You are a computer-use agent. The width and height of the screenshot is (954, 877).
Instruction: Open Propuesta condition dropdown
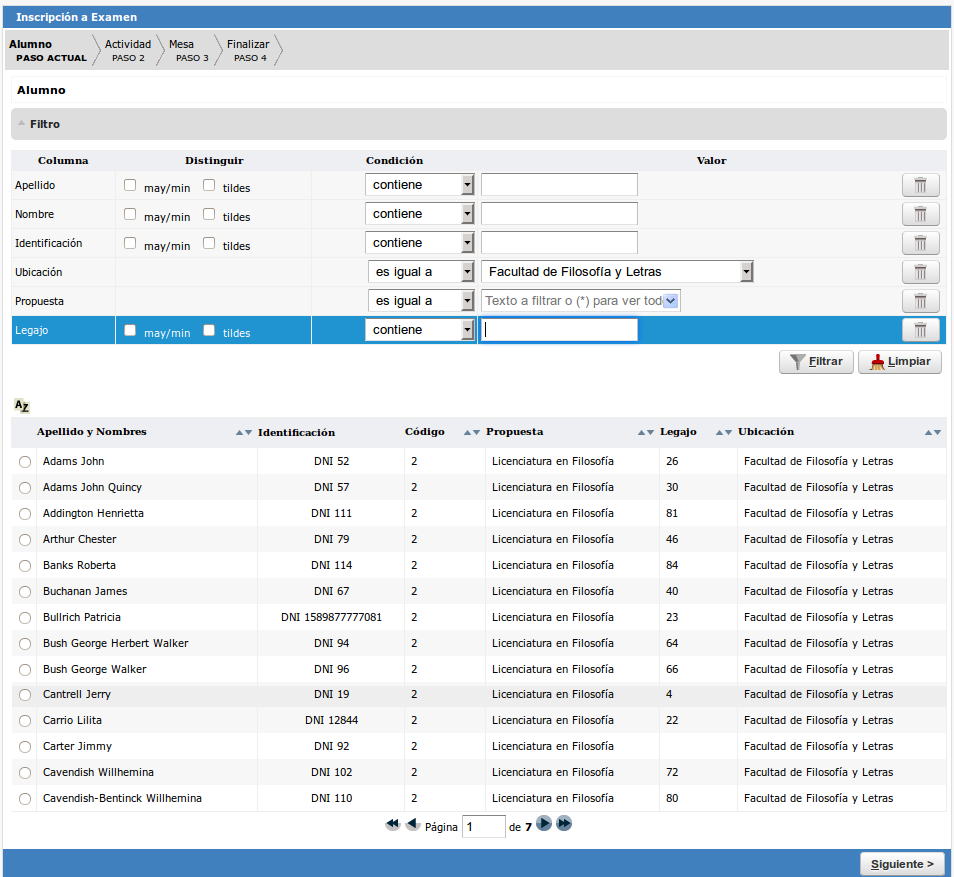pos(421,301)
